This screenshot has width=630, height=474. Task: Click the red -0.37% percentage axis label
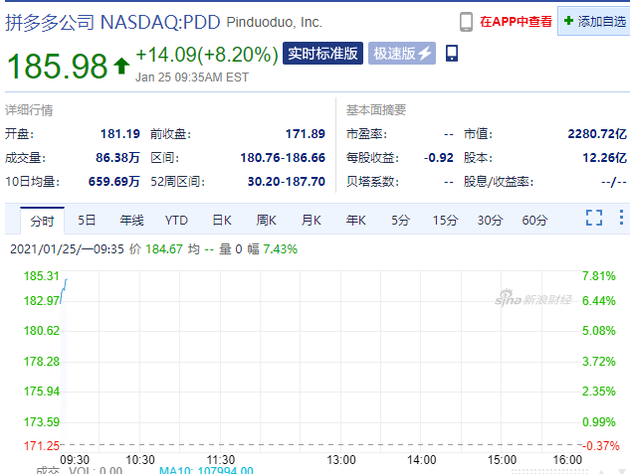(x=601, y=445)
